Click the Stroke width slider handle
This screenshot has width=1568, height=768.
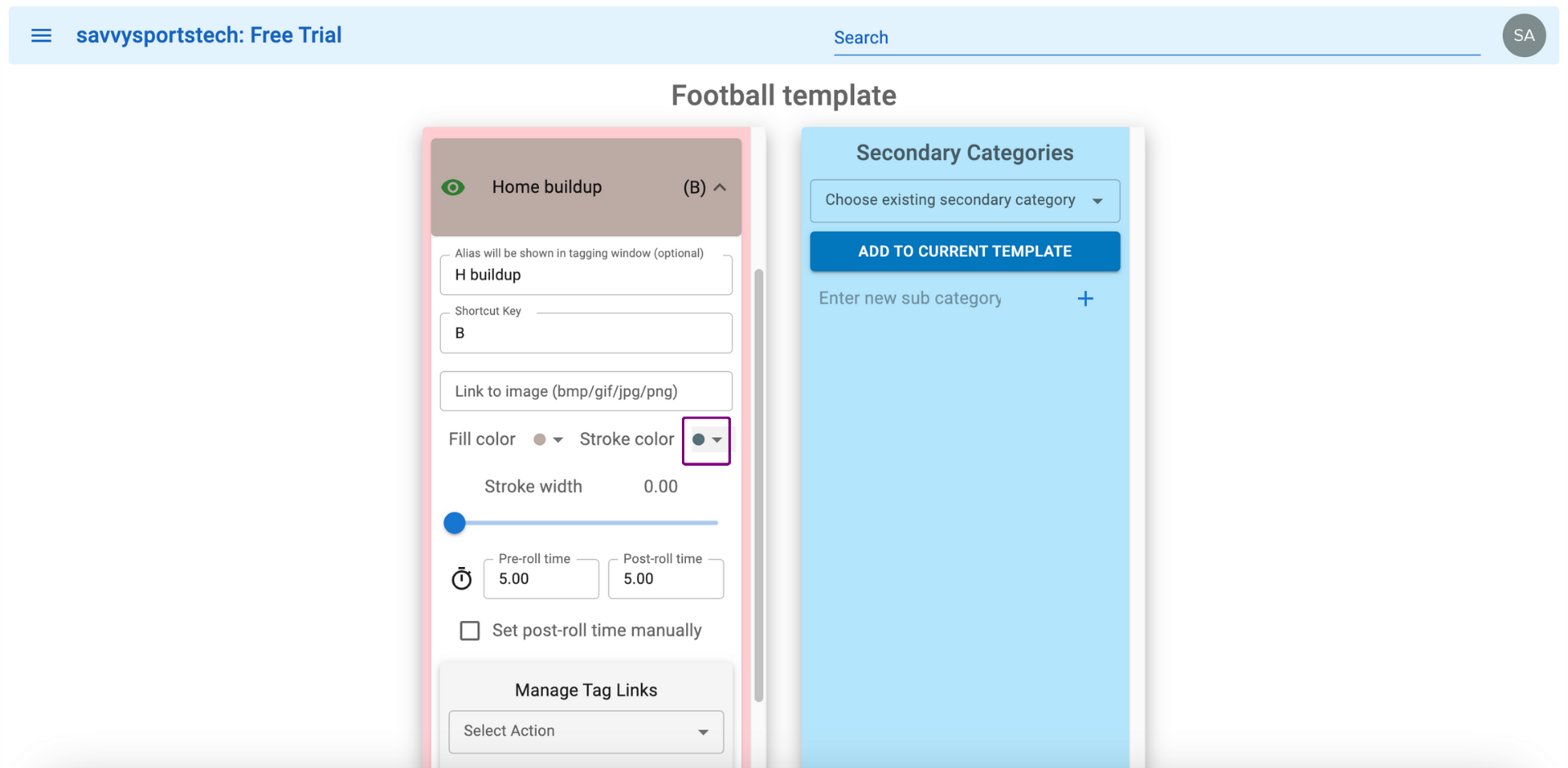click(x=455, y=523)
